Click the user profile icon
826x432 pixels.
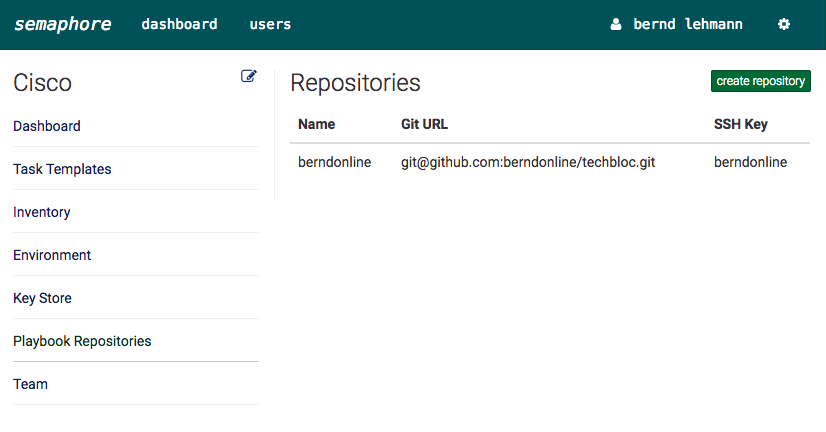616,24
